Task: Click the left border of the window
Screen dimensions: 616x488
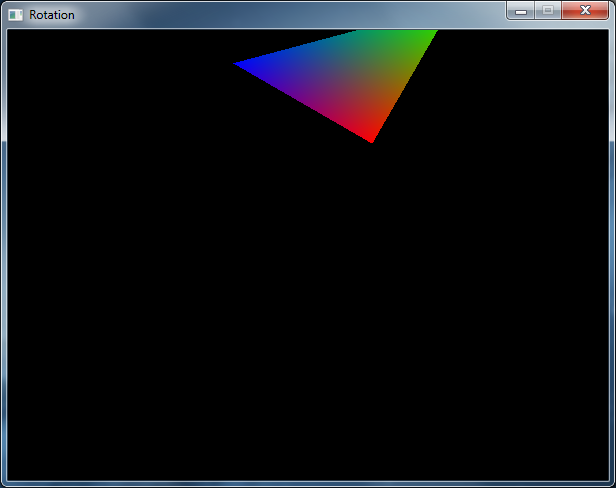Action: click(x=3, y=250)
